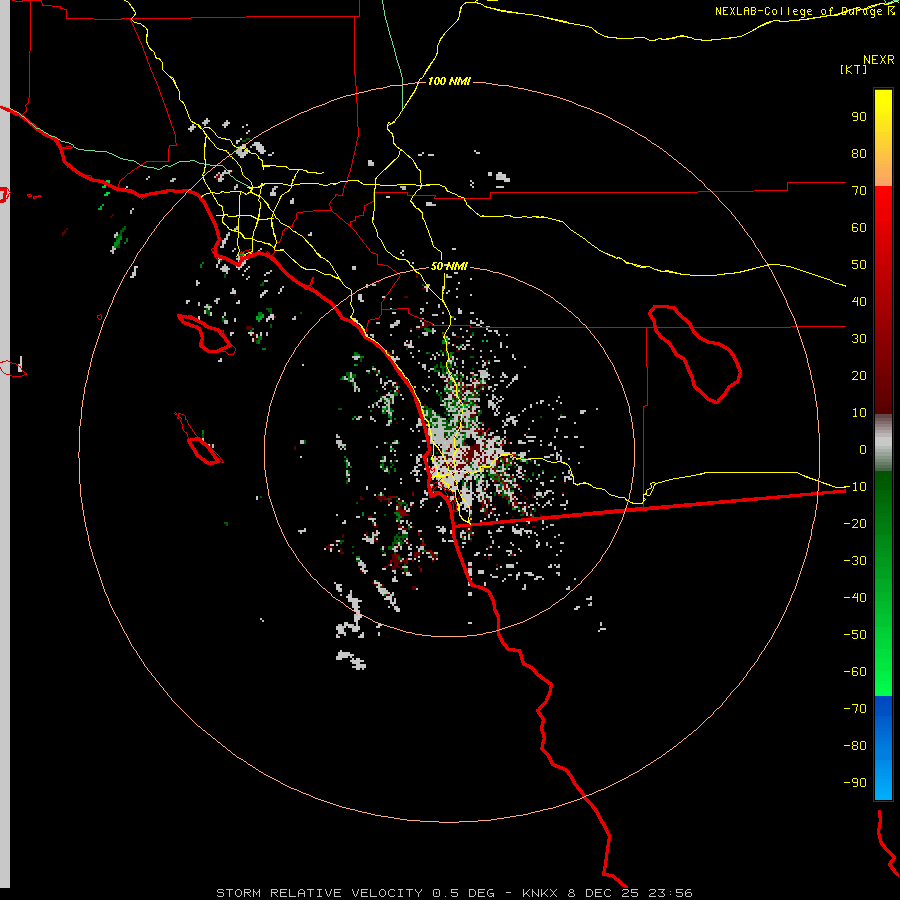Click the 70 knot label on color scale

pyautogui.click(x=859, y=191)
